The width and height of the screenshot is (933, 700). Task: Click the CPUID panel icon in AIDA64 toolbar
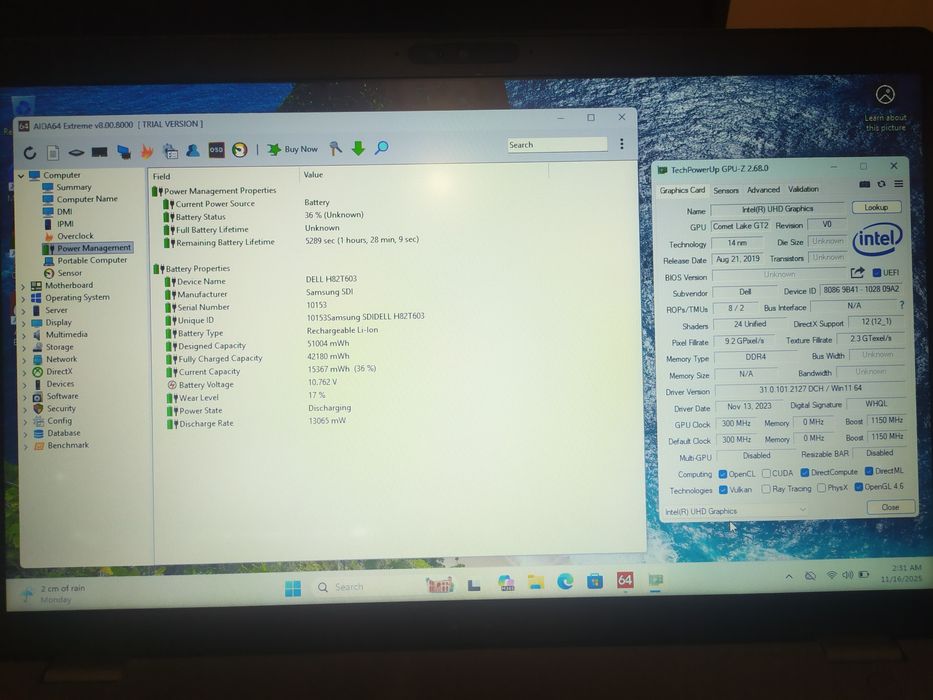point(170,151)
